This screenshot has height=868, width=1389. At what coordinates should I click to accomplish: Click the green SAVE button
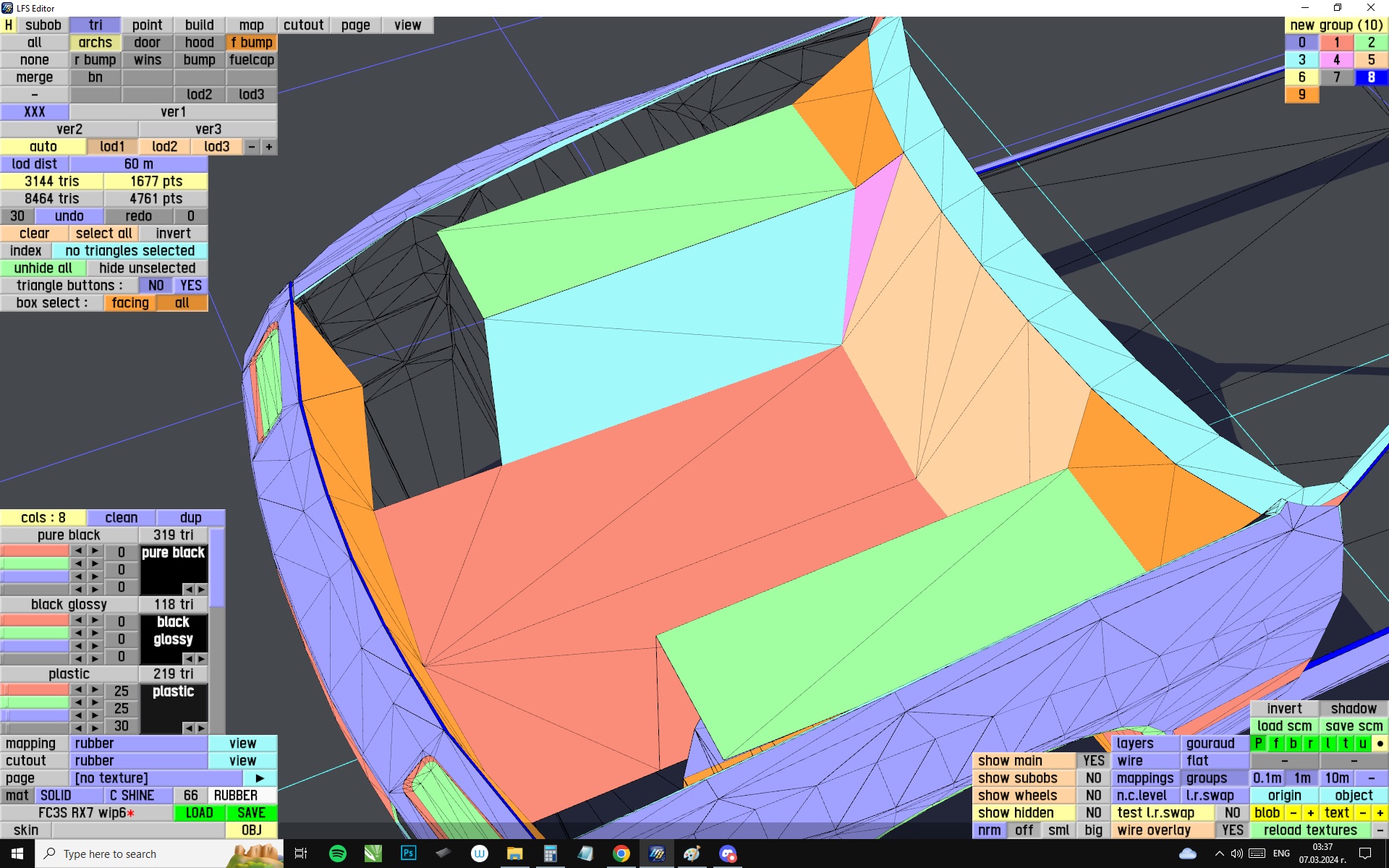click(x=251, y=813)
